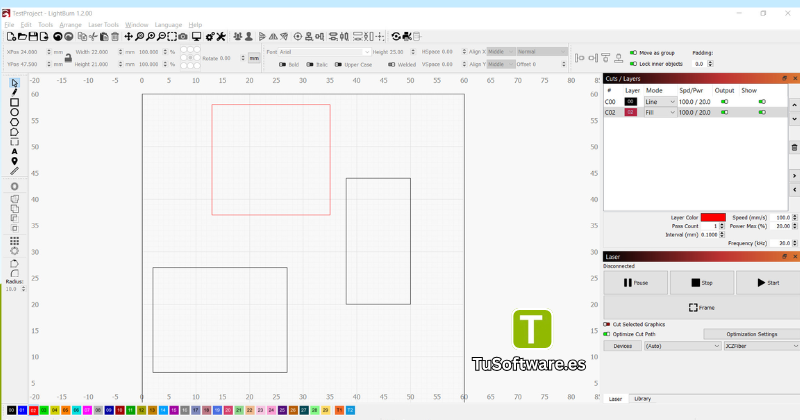
Task: Click the Stop button
Action: click(702, 283)
